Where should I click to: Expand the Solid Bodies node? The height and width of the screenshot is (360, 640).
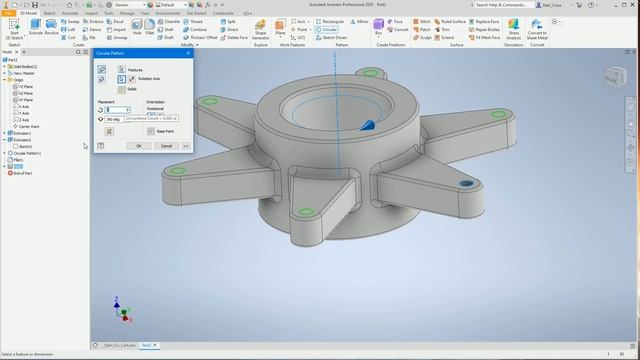coord(4,67)
